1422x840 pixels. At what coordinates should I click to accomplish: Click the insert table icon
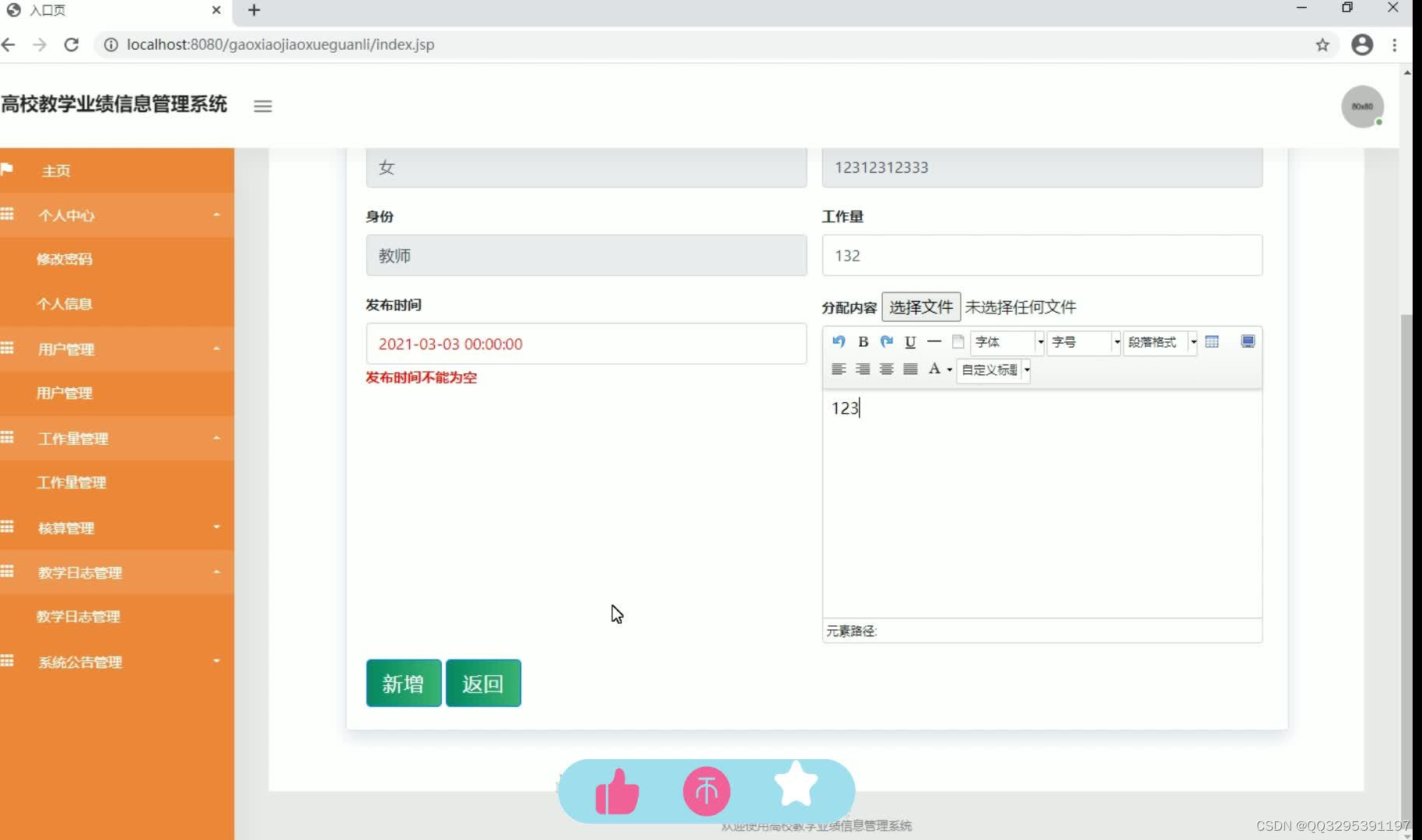point(1212,341)
